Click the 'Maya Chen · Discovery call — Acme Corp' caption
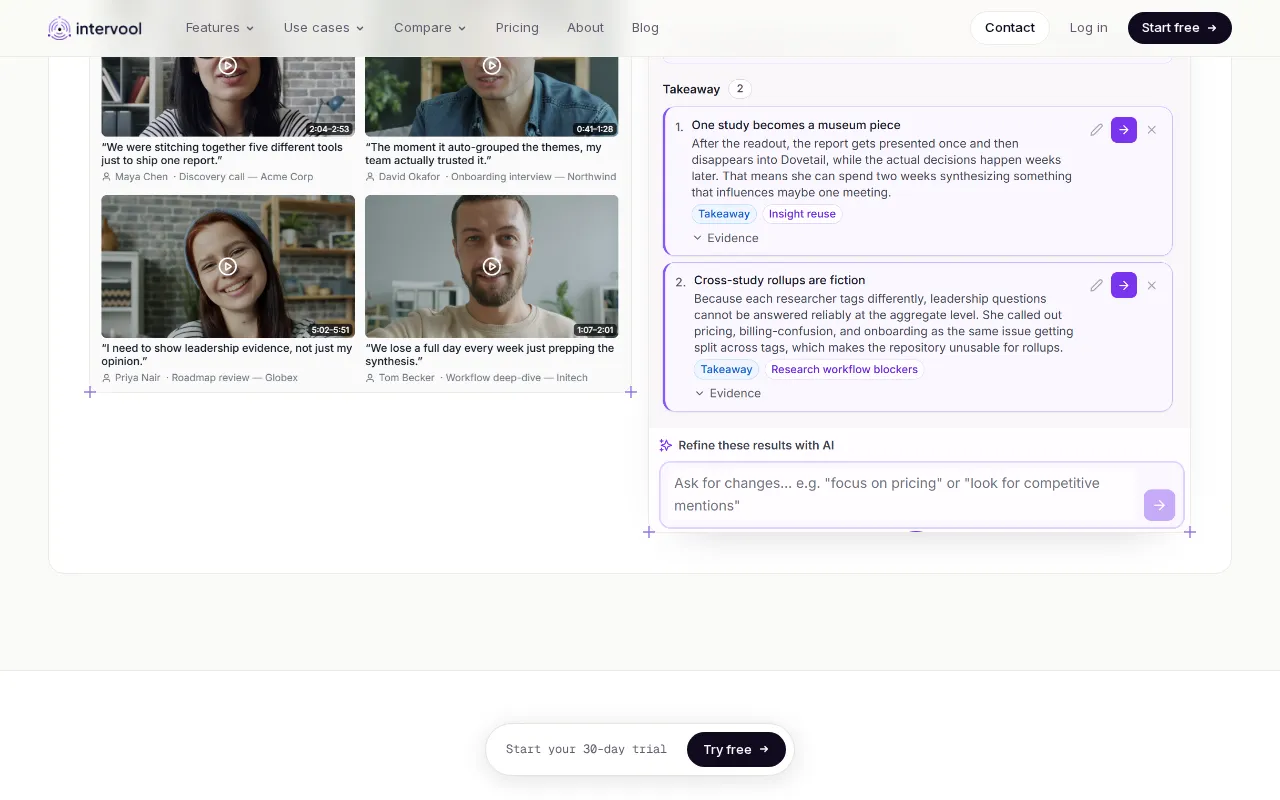 [207, 177]
